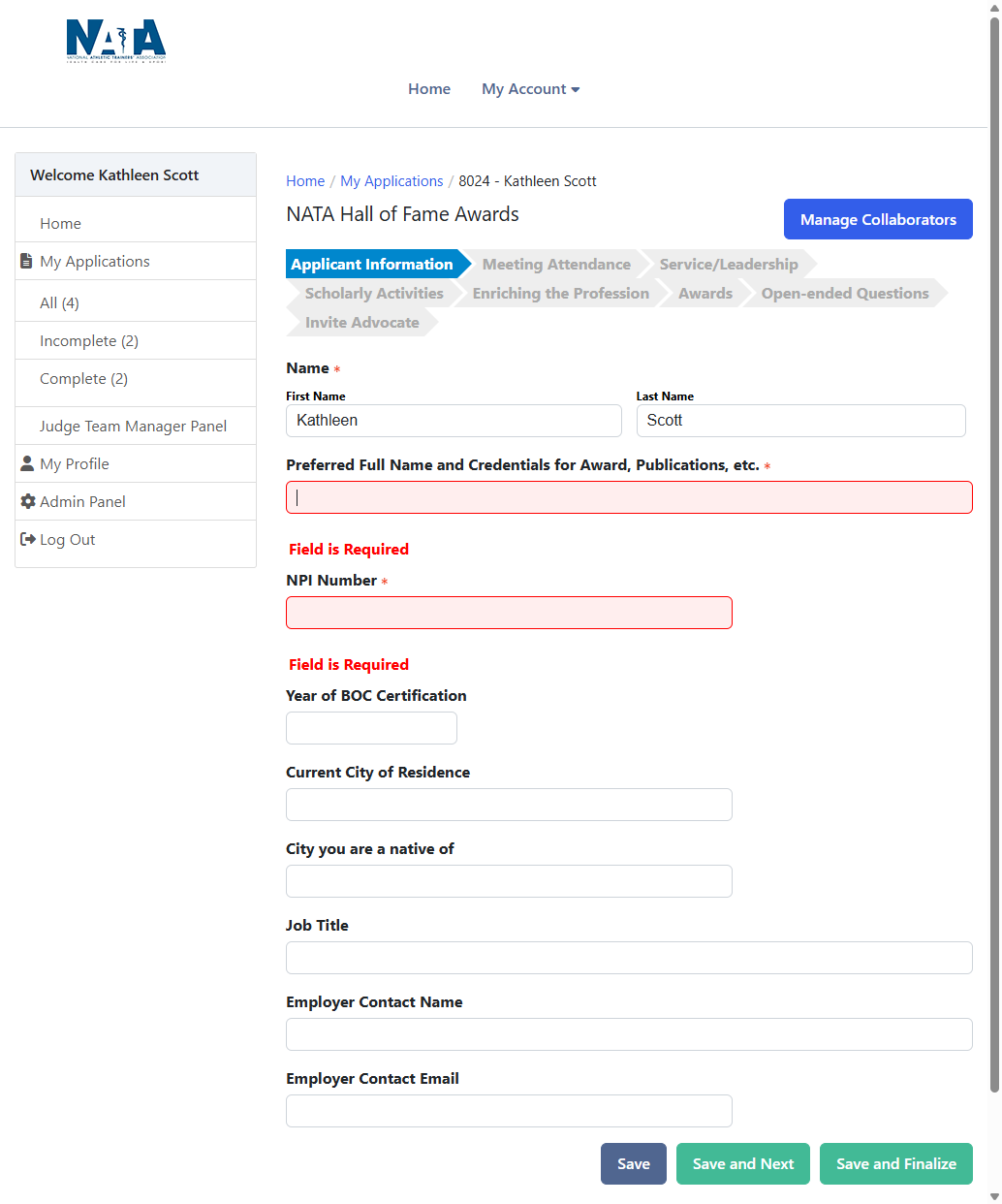Image resolution: width=1002 pixels, height=1204 pixels.
Task: Switch to the Service/Leadership tab
Action: click(729, 264)
